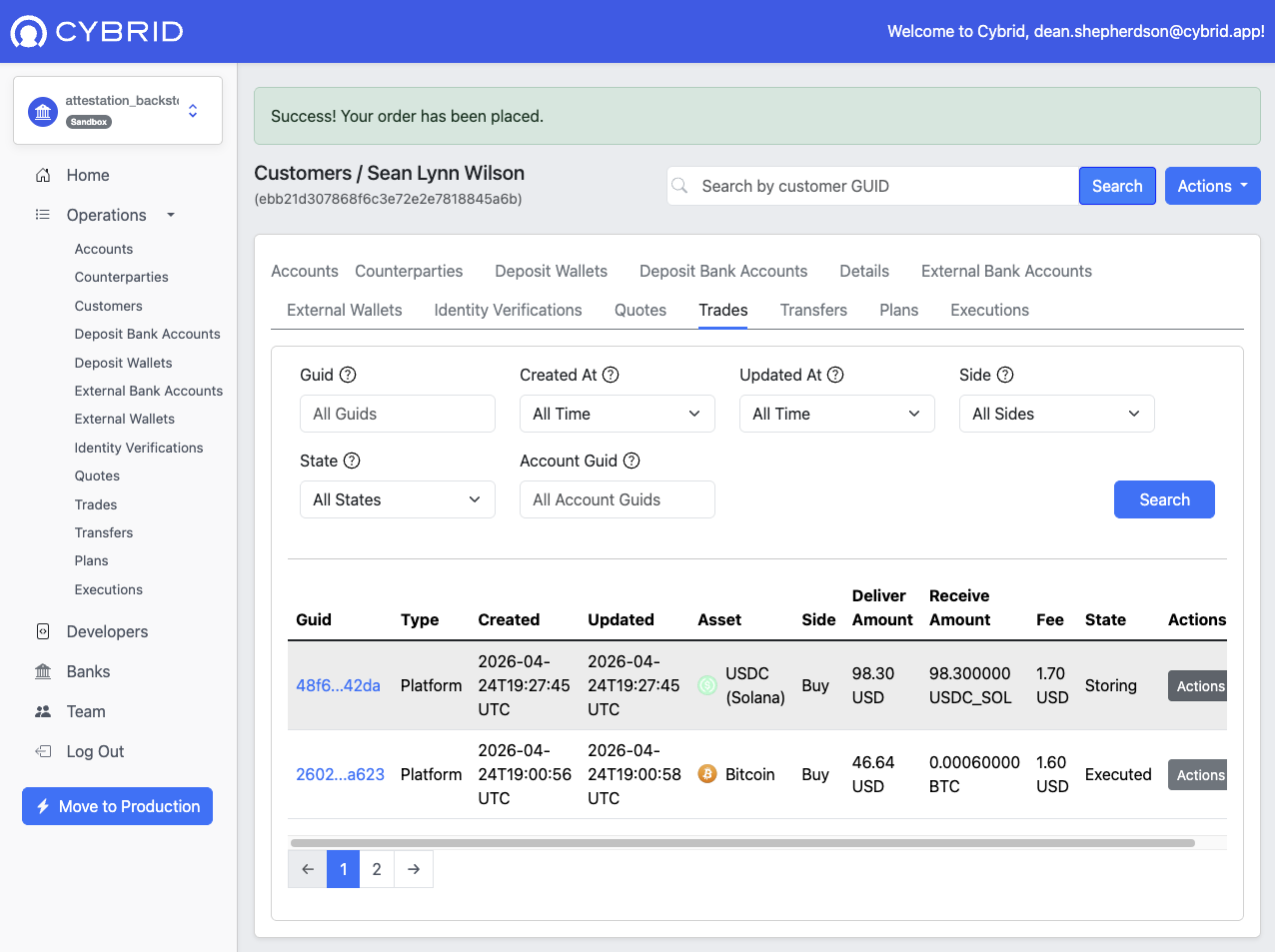
Task: Open the Created At time dropdown
Action: [x=617, y=414]
